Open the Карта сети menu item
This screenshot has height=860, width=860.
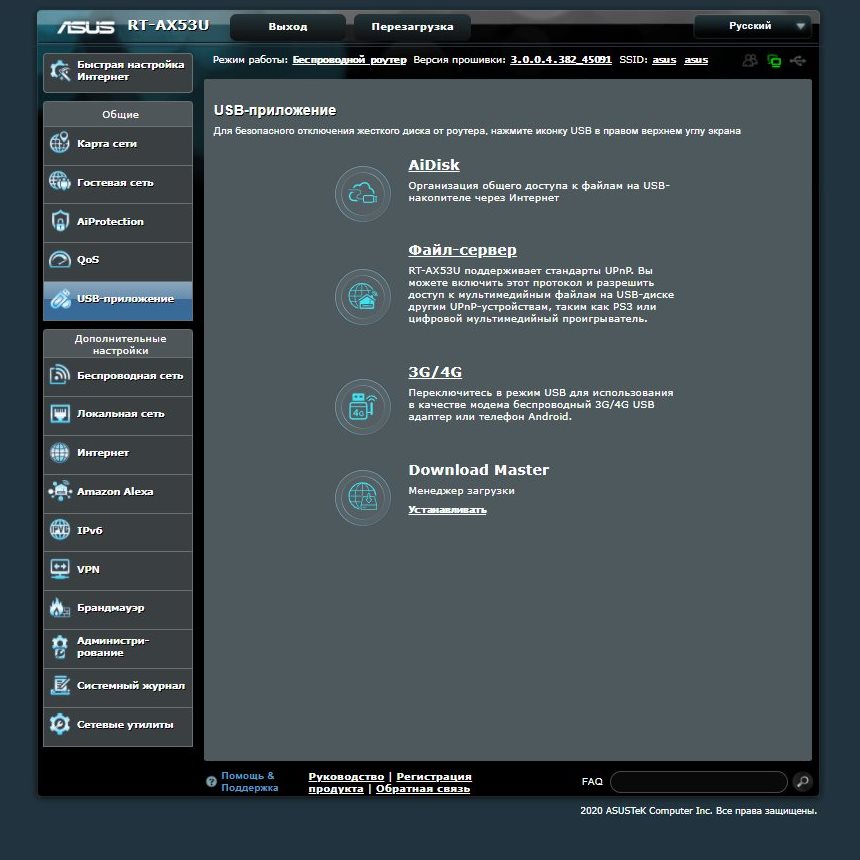tap(118, 145)
